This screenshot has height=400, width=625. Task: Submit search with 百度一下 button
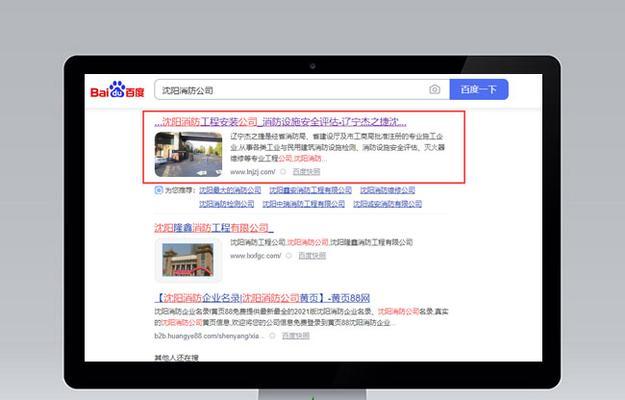point(479,89)
